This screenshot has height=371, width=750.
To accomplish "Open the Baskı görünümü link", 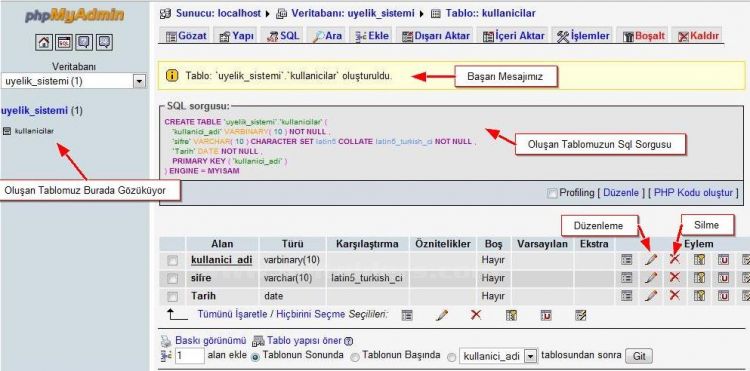I will click(x=210, y=341).
